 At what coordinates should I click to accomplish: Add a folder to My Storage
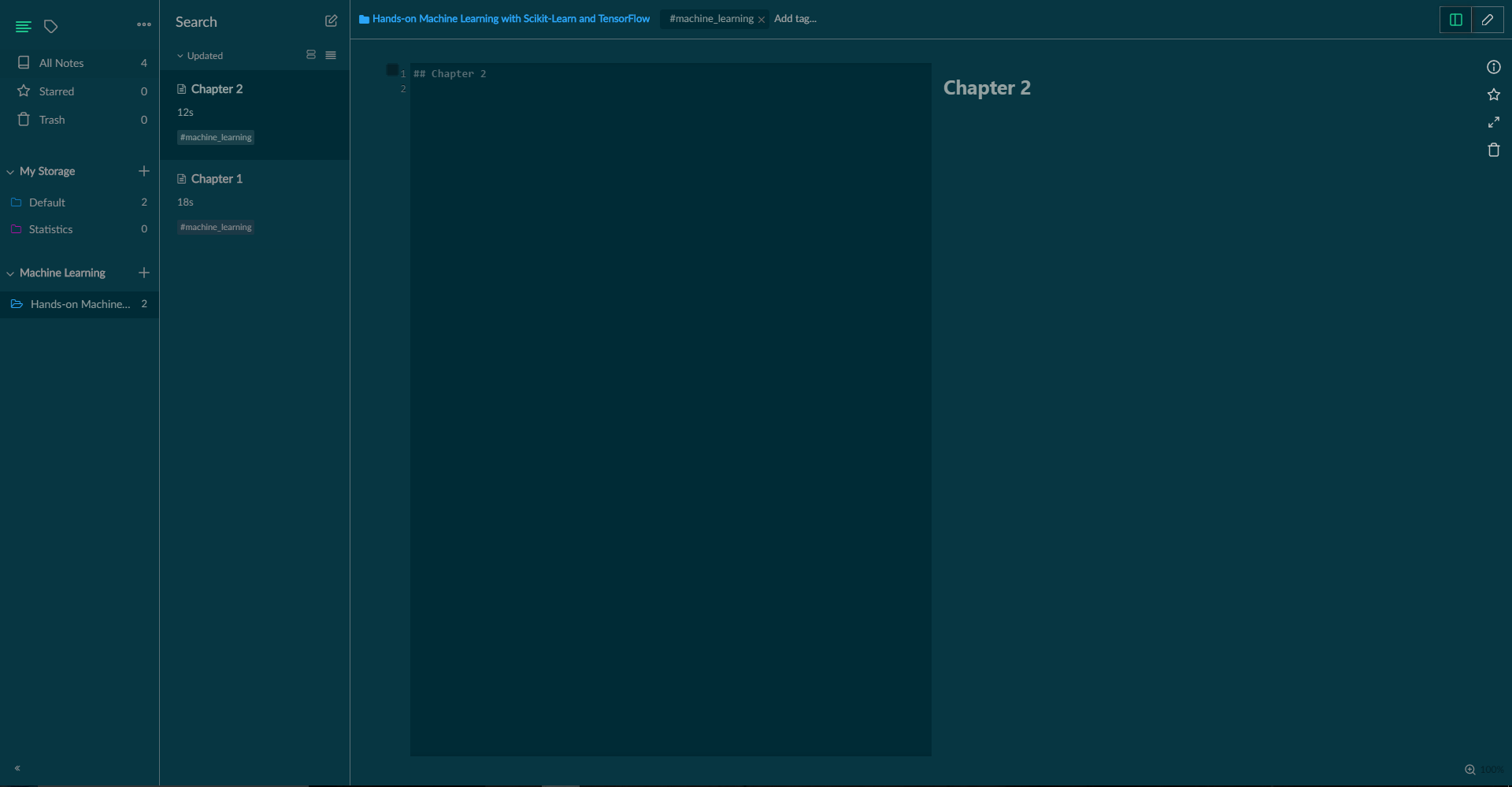tap(144, 171)
